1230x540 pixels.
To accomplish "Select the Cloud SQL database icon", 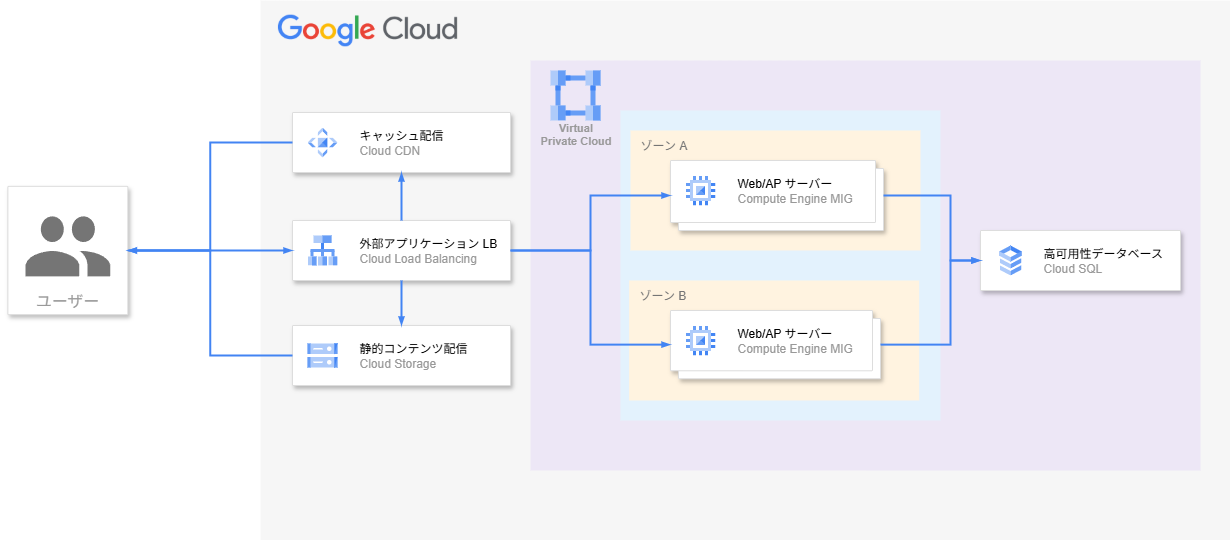I will coord(1011,261).
